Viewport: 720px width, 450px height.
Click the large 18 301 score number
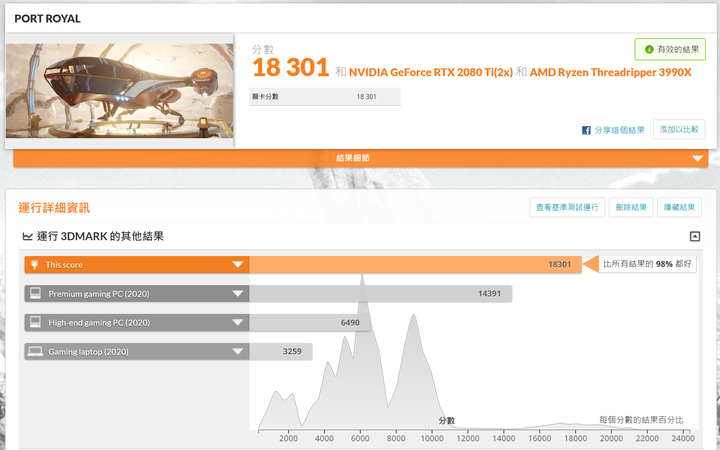coord(290,67)
